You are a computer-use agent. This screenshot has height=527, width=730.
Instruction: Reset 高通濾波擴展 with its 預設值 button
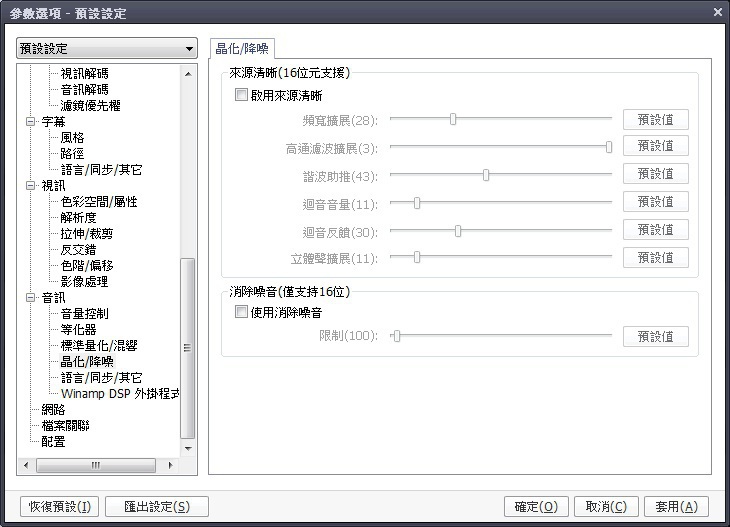coord(656,146)
